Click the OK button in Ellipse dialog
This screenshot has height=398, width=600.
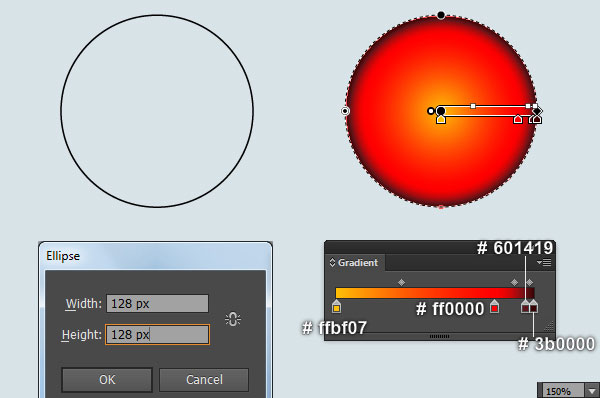click(107, 380)
